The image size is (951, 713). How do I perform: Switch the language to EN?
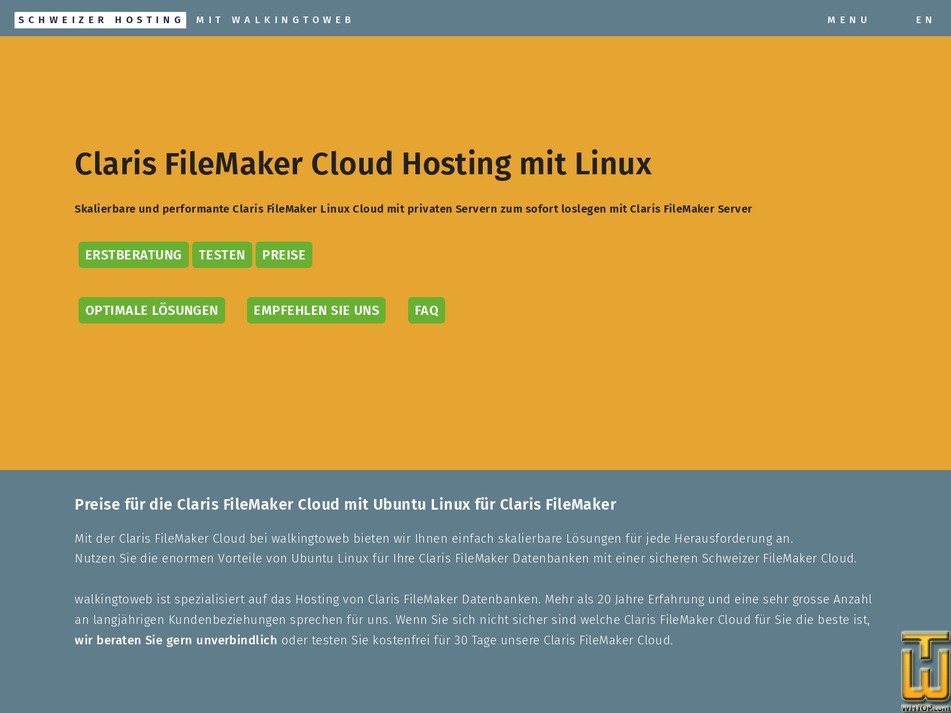(925, 19)
